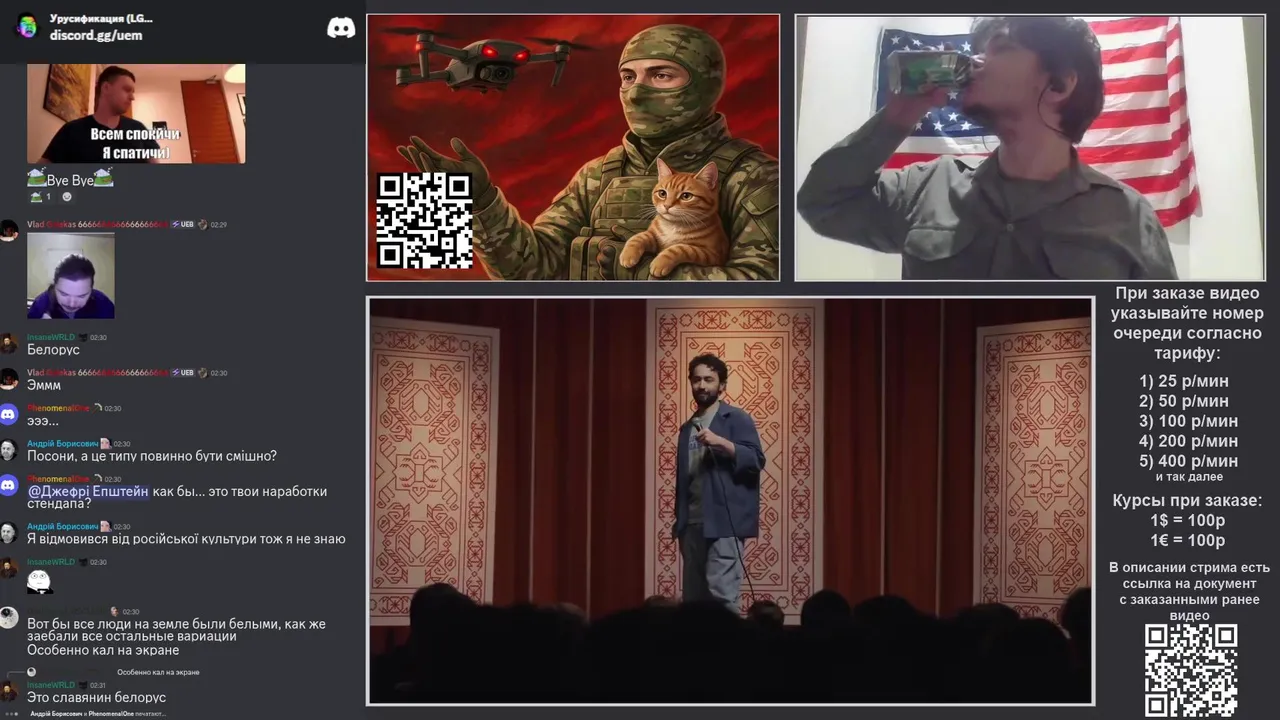Click the soldier with drone and cat image

[x=573, y=147]
